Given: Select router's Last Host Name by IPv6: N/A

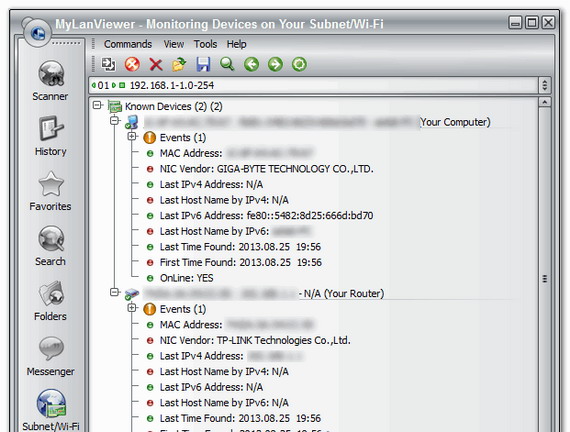Looking at the screenshot, I should tap(224, 403).
